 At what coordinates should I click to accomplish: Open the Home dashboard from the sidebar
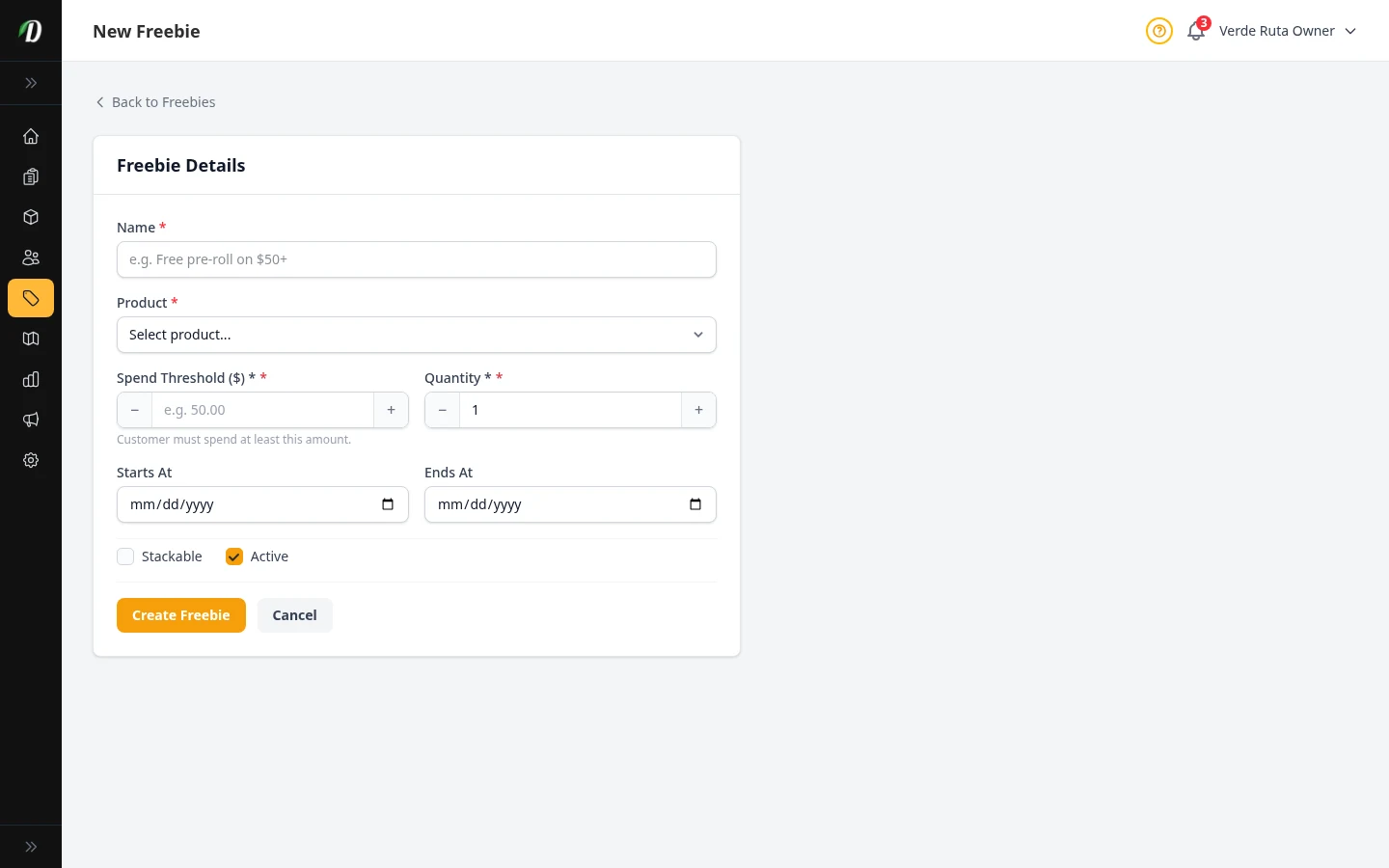(x=30, y=136)
